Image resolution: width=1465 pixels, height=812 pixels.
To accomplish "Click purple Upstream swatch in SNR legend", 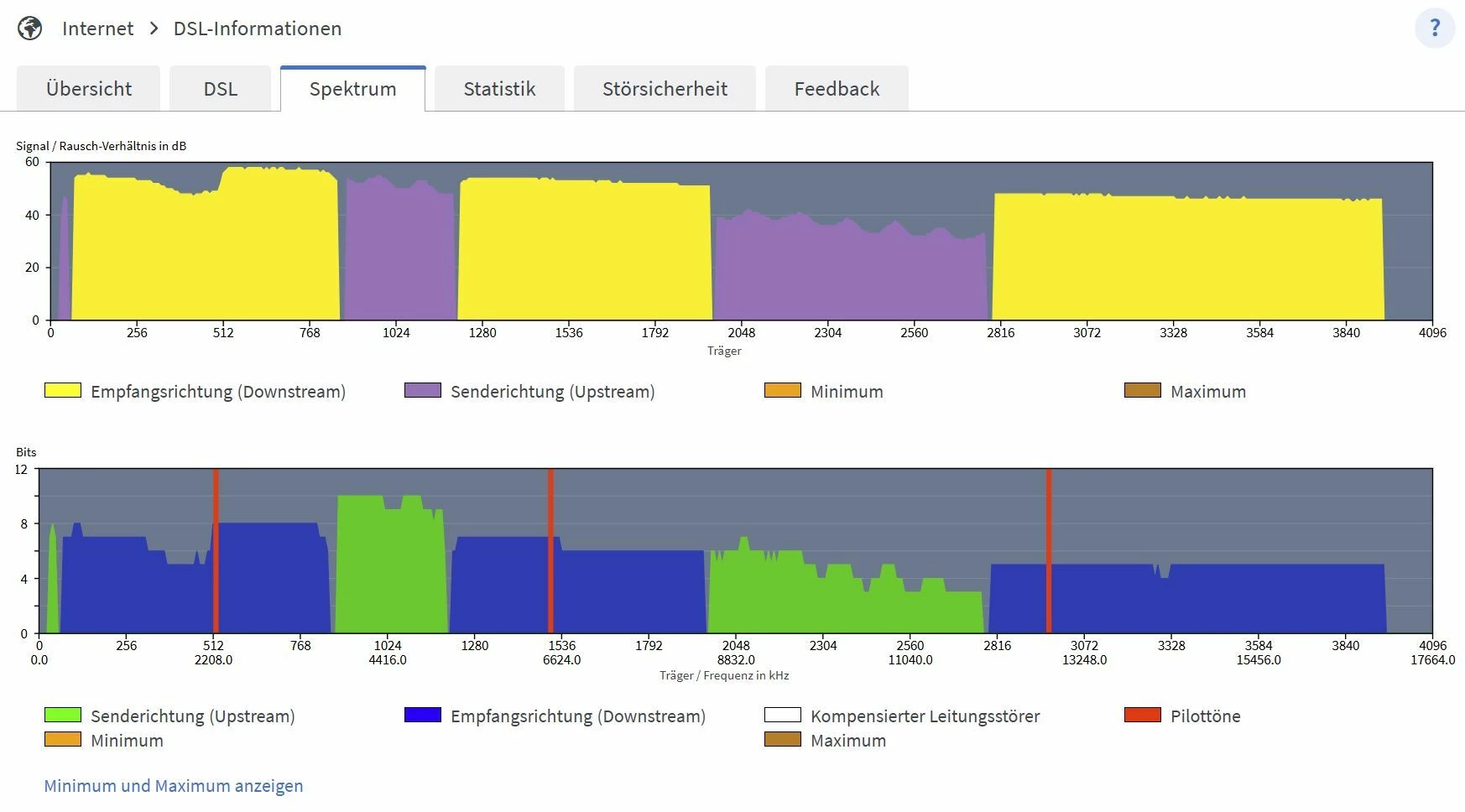I will click(423, 390).
